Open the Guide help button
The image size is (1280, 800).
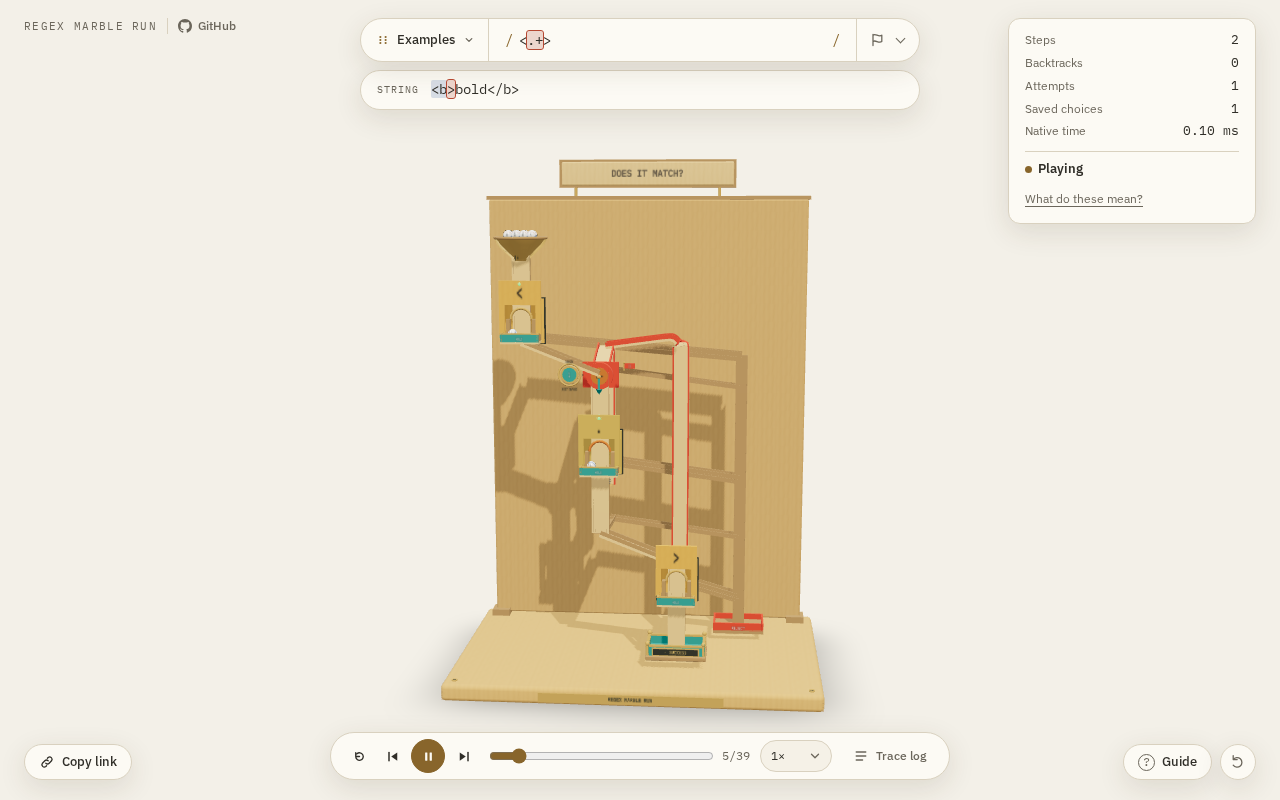point(1167,762)
